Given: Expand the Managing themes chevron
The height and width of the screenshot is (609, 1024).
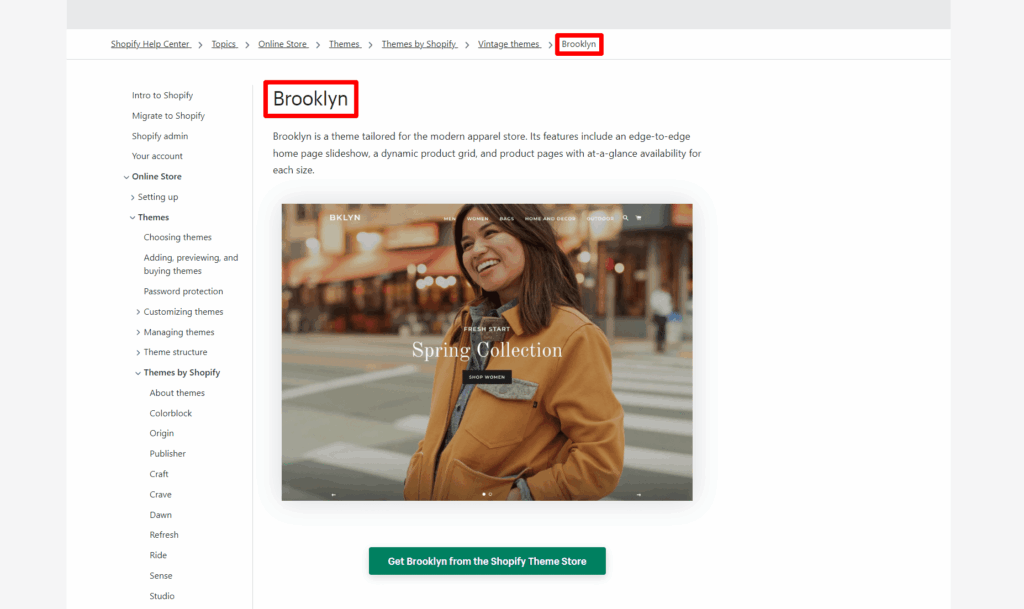Looking at the screenshot, I should 138,332.
